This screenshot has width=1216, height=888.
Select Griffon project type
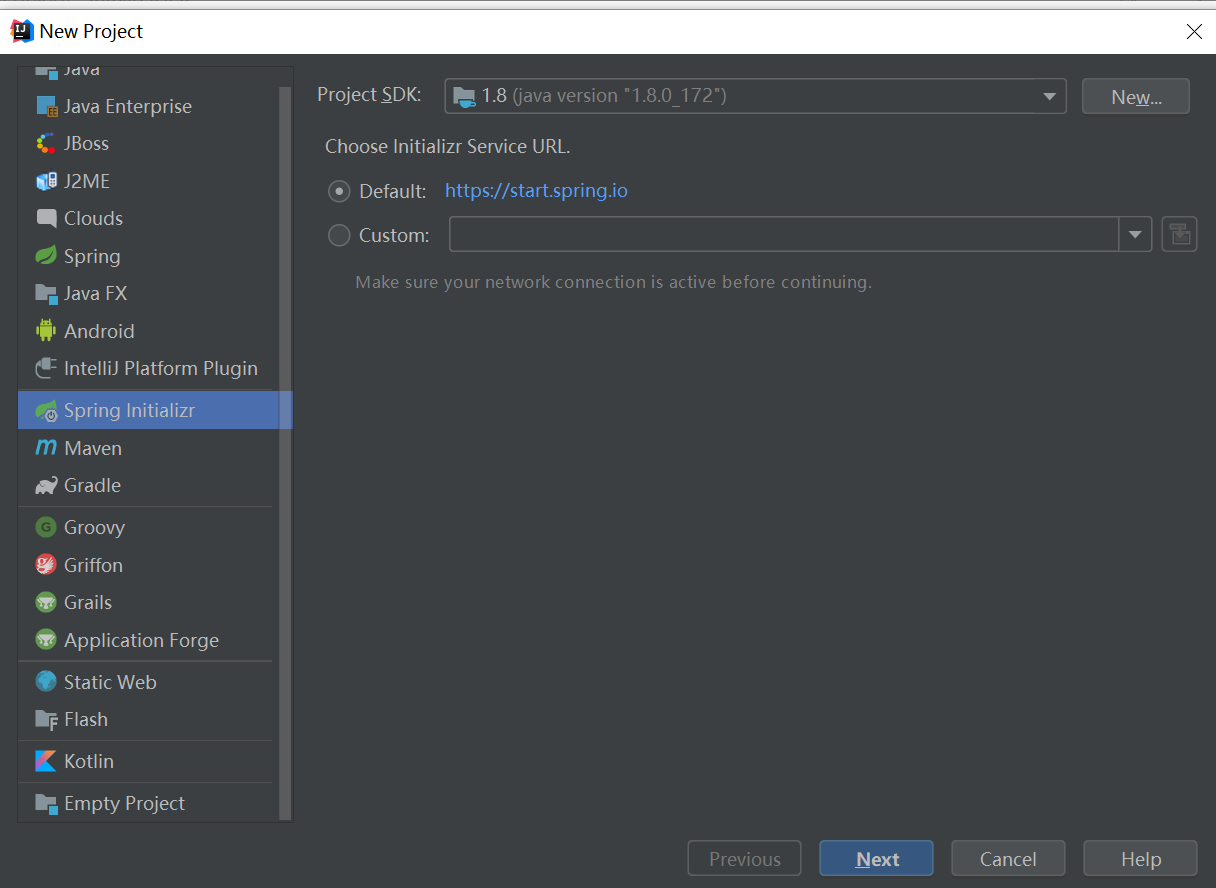pos(146,565)
